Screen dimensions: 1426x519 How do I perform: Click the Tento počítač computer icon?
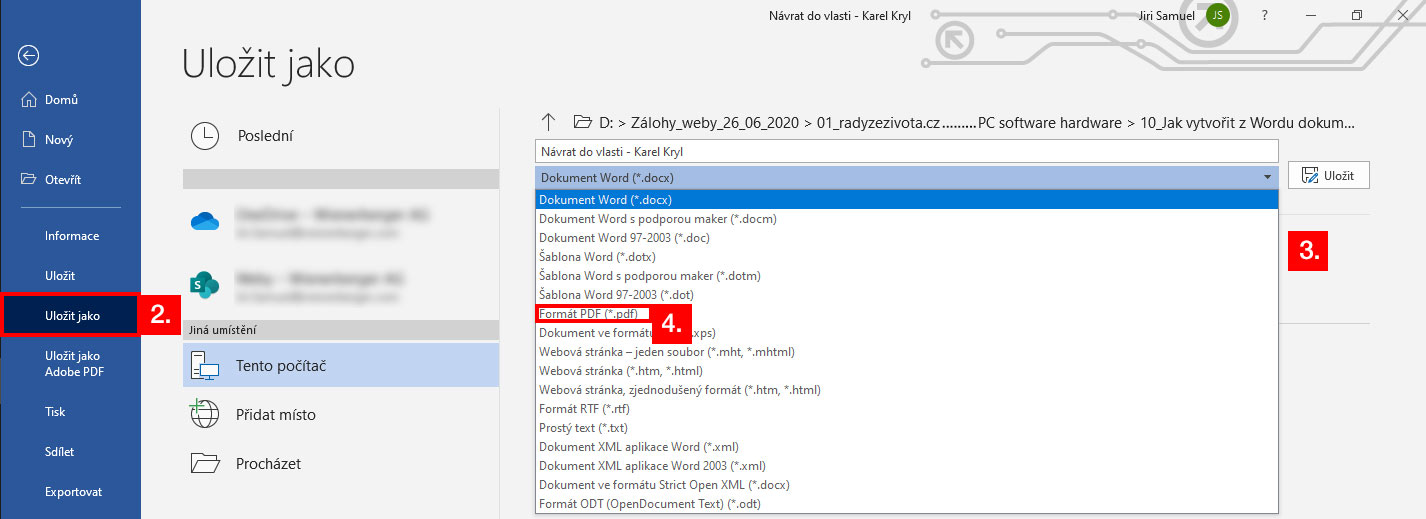pyautogui.click(x=205, y=366)
